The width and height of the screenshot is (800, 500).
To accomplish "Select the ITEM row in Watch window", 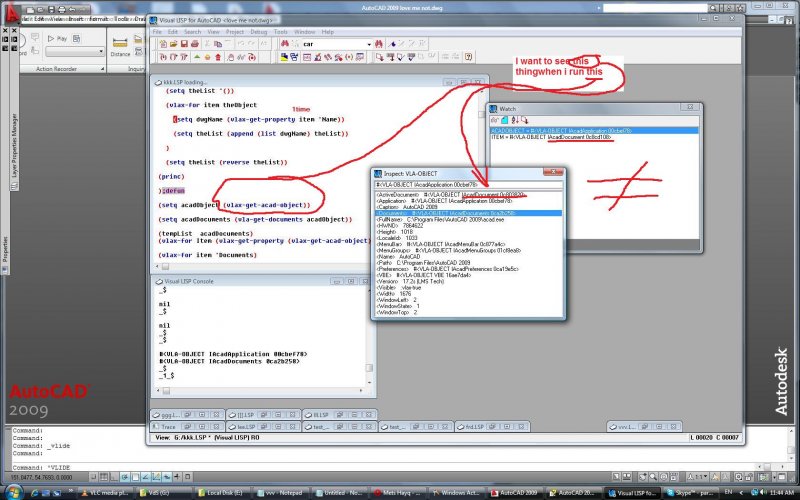I will (594, 137).
